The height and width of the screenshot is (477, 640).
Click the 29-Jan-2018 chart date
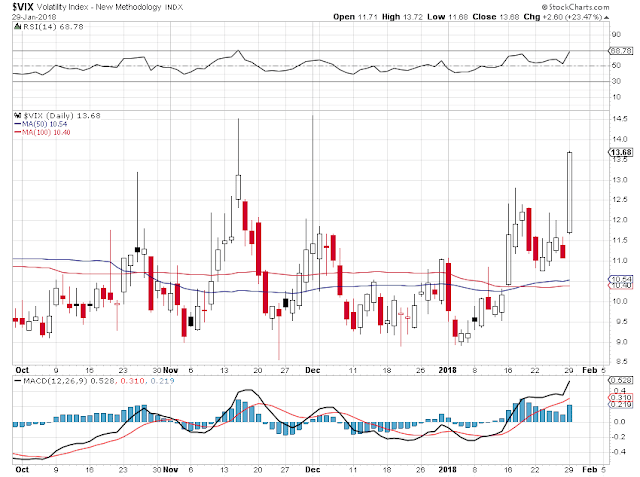point(34,17)
